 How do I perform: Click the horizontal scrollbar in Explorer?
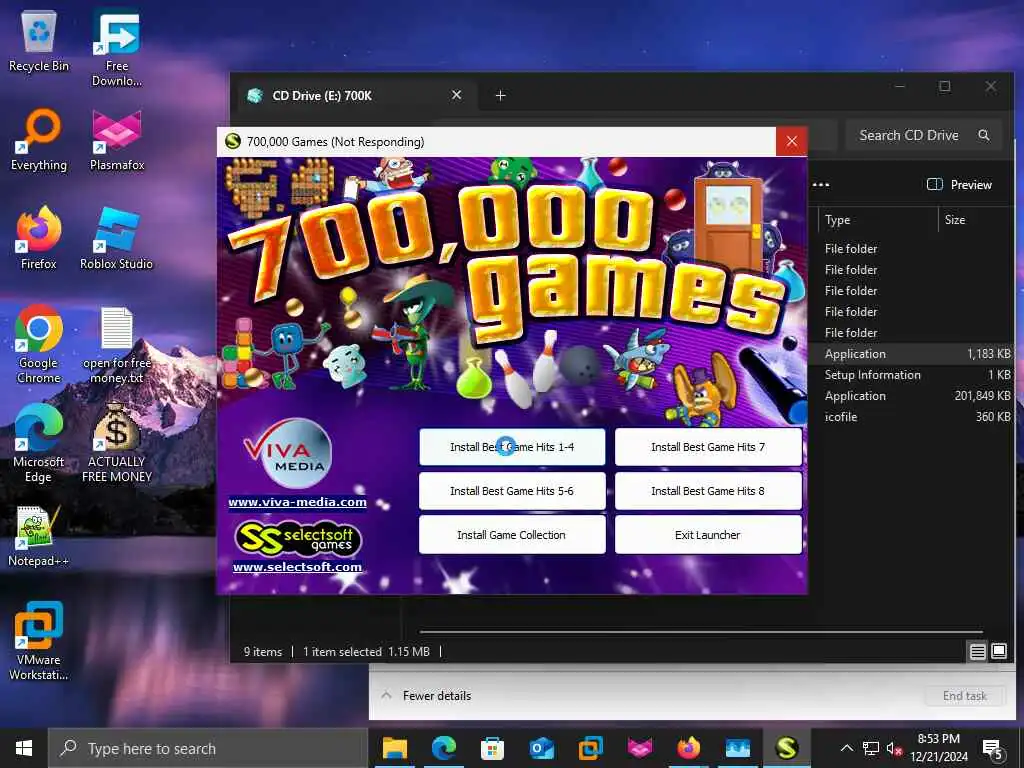700,632
